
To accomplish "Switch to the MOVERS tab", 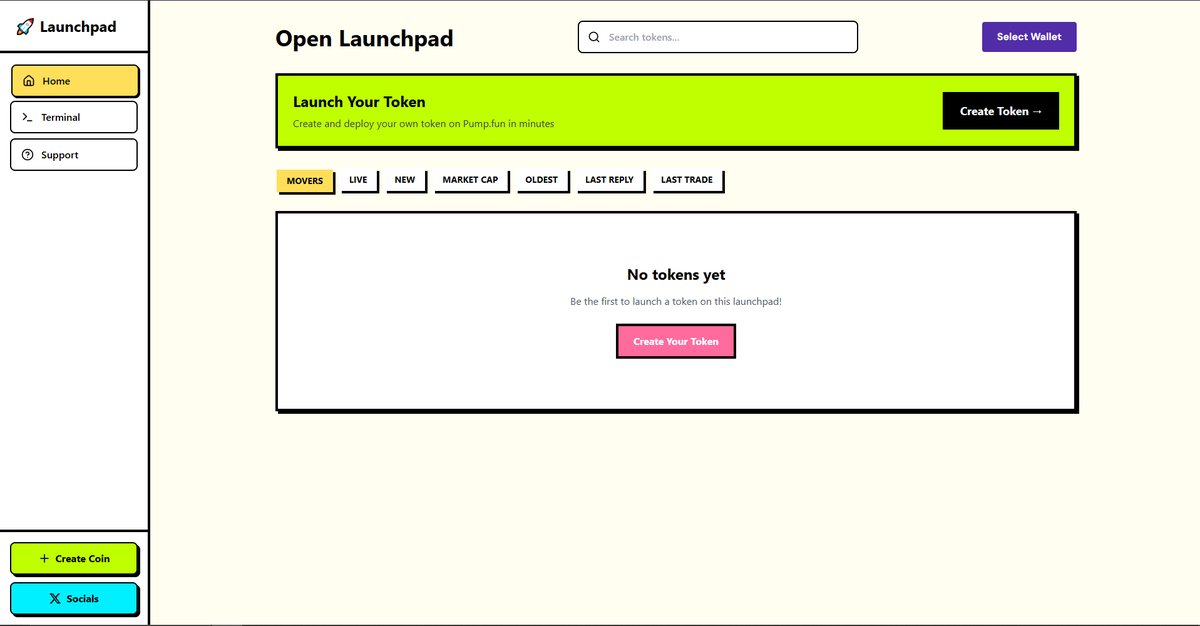I will [x=305, y=181].
